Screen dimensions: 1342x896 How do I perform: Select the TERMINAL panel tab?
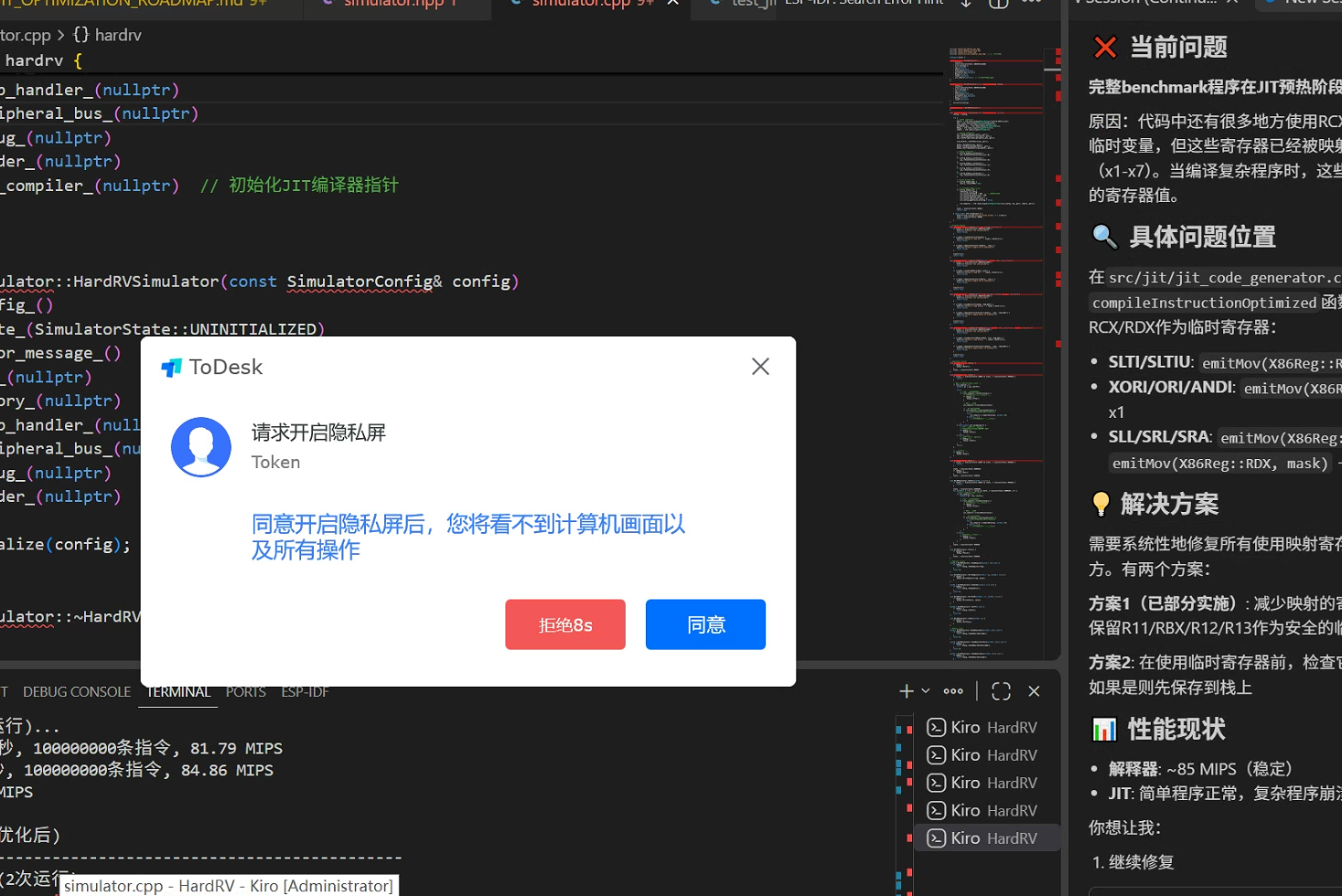click(178, 692)
